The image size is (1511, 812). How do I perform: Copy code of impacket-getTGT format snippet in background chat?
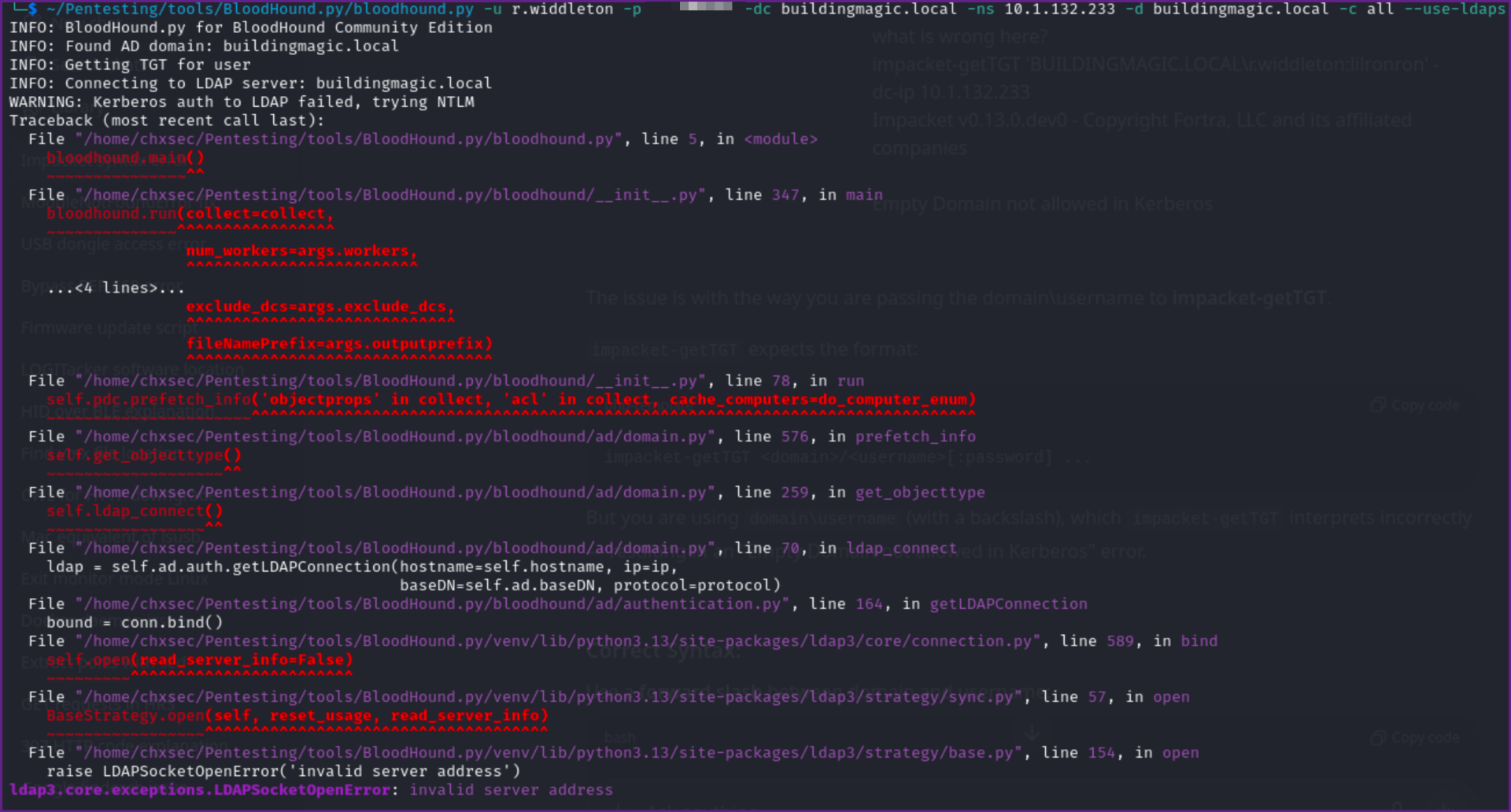click(x=1415, y=405)
